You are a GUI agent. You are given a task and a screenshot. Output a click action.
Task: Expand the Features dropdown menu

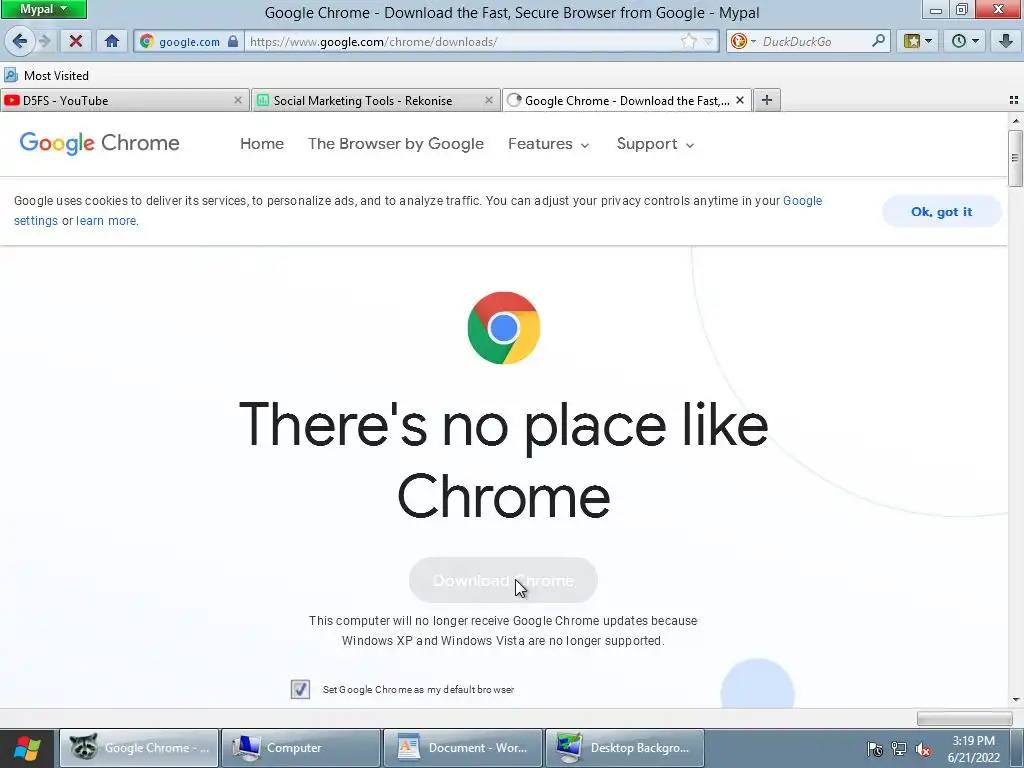click(x=549, y=144)
